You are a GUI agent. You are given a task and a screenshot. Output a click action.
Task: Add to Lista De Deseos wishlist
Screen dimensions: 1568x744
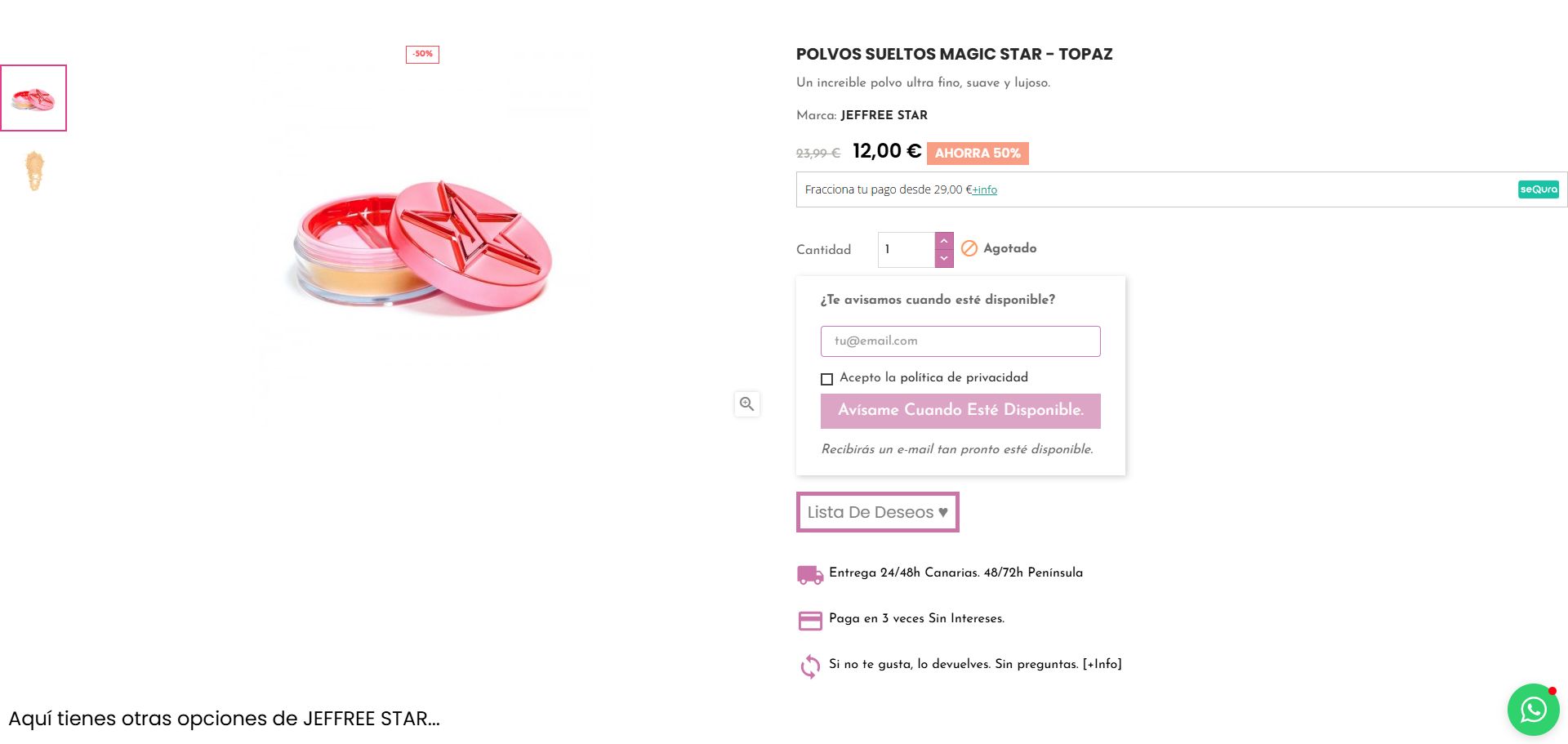(x=877, y=512)
